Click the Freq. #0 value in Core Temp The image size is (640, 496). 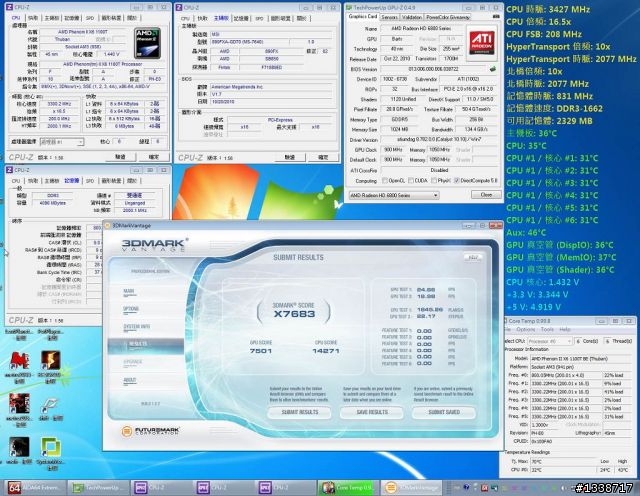pyautogui.click(x=566, y=375)
